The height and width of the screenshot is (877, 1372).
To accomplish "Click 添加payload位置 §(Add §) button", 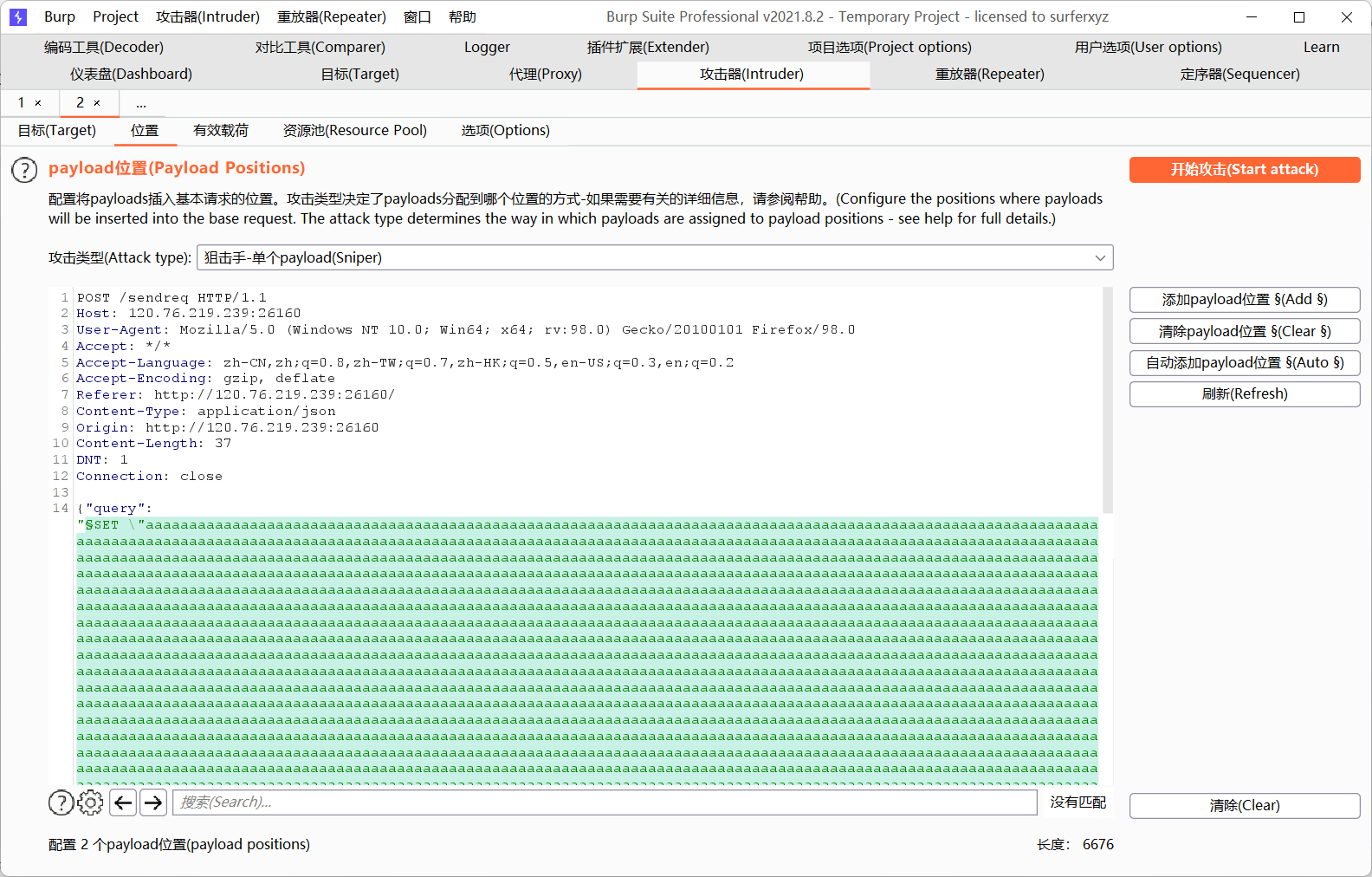I will pos(1245,300).
